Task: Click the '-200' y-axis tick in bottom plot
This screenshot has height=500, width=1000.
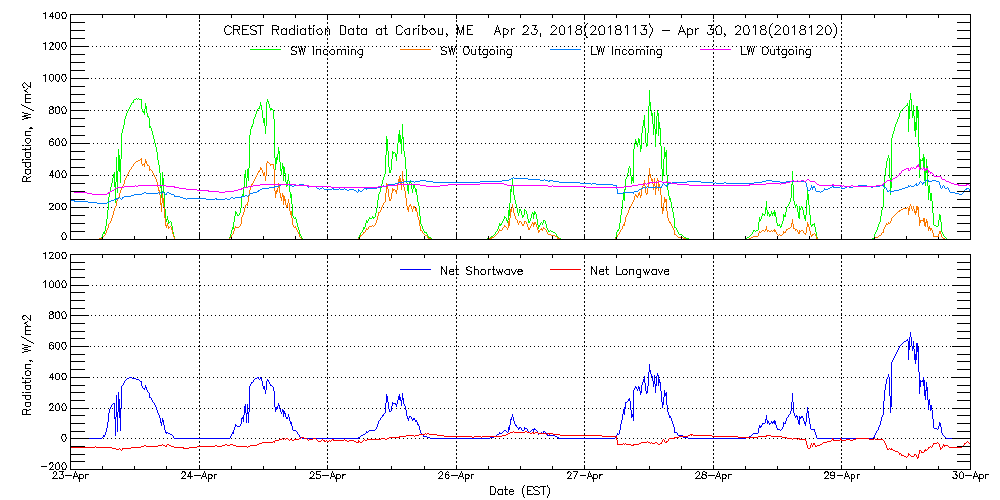Action: tap(53, 466)
